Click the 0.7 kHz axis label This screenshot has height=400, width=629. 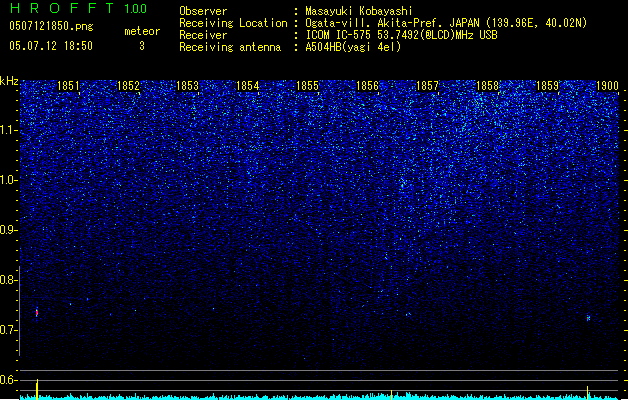tap(8, 330)
